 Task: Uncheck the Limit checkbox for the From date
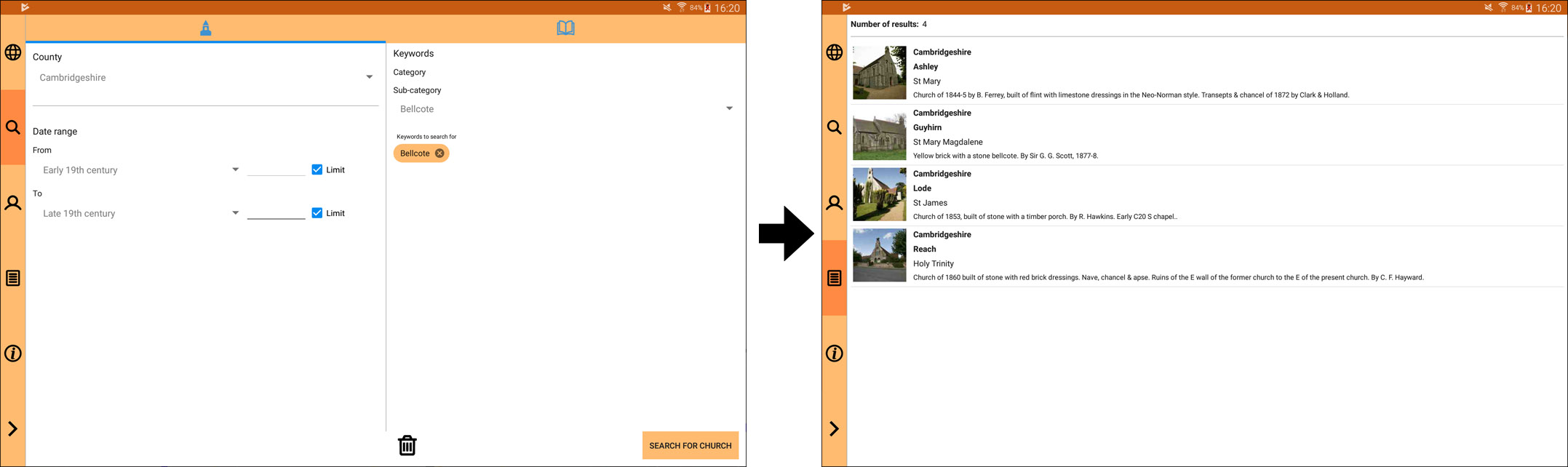[317, 169]
